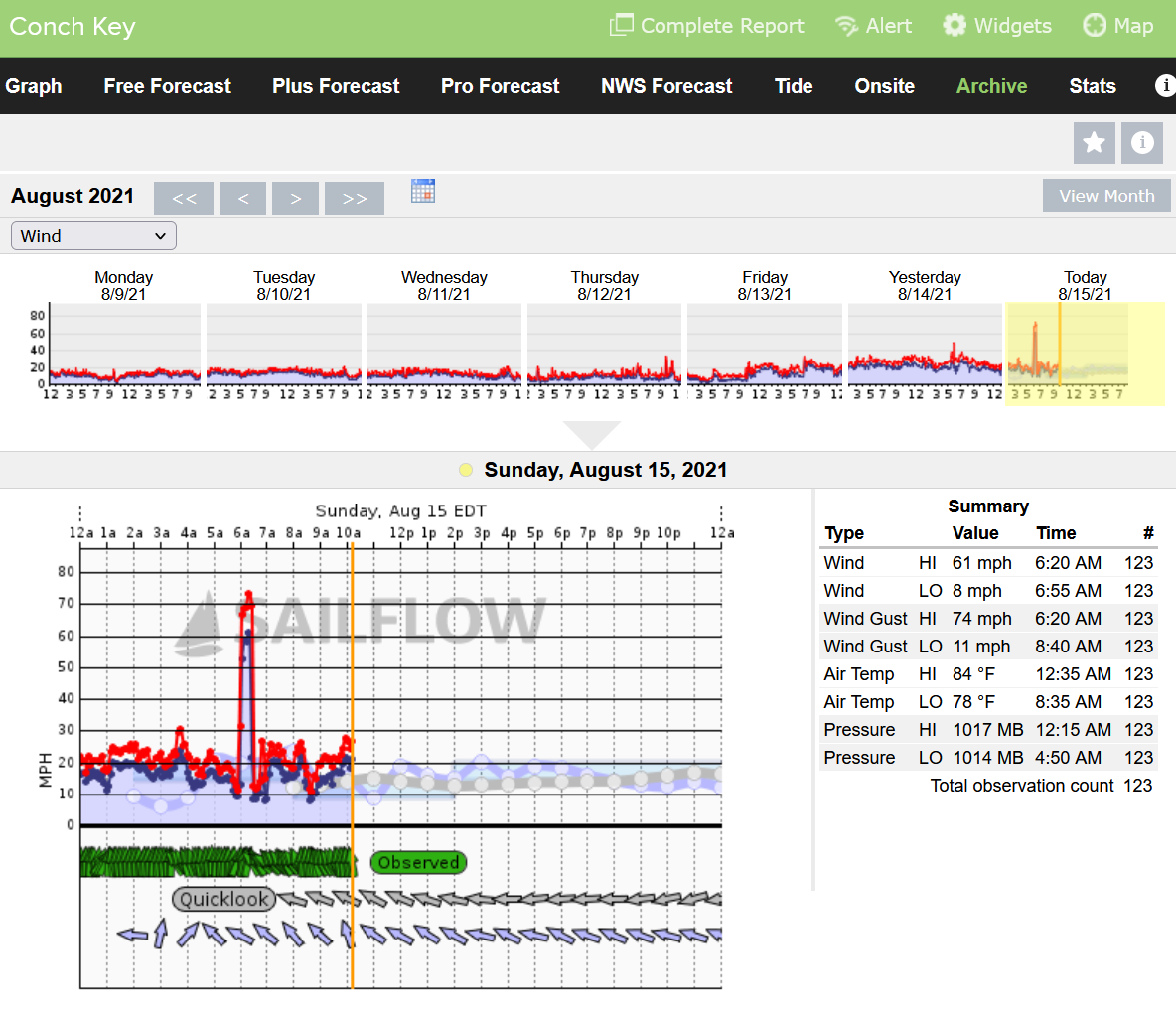
Task: Click the Conch Key station title
Action: click(x=72, y=26)
